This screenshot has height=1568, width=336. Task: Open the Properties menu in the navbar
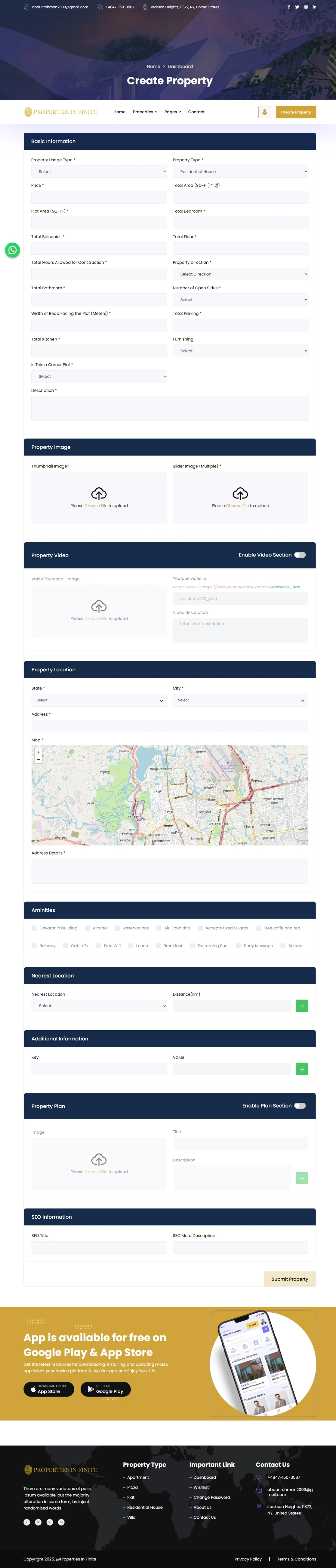tap(145, 112)
